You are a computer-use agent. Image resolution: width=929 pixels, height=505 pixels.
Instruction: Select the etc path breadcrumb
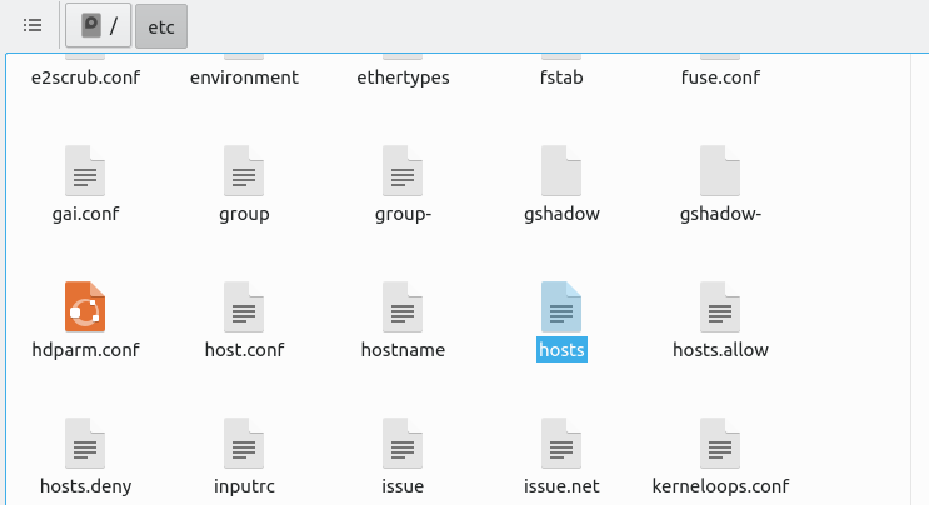(x=161, y=26)
